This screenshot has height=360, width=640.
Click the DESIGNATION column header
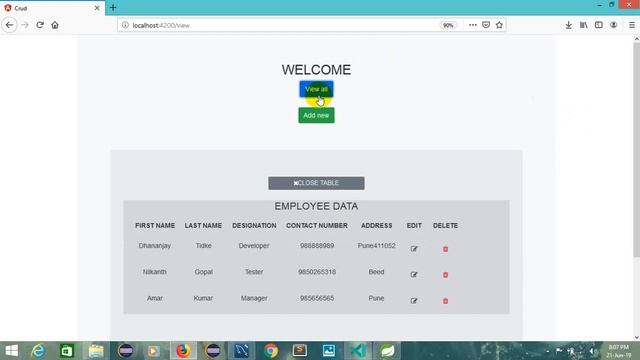pyautogui.click(x=254, y=225)
